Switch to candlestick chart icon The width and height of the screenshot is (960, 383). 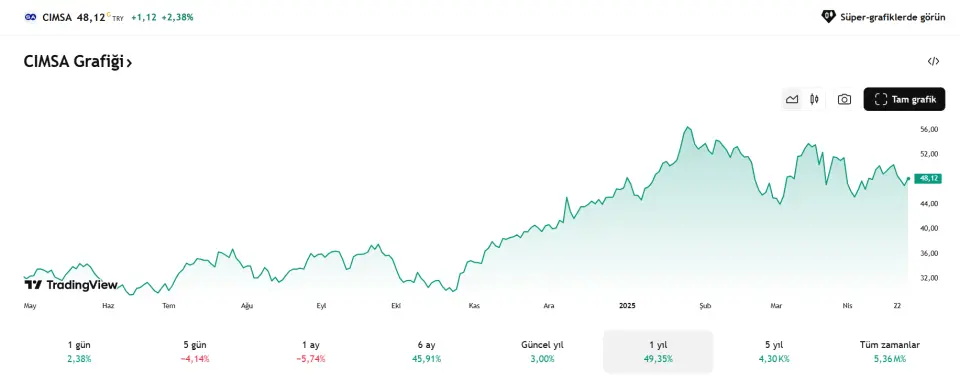click(x=814, y=99)
